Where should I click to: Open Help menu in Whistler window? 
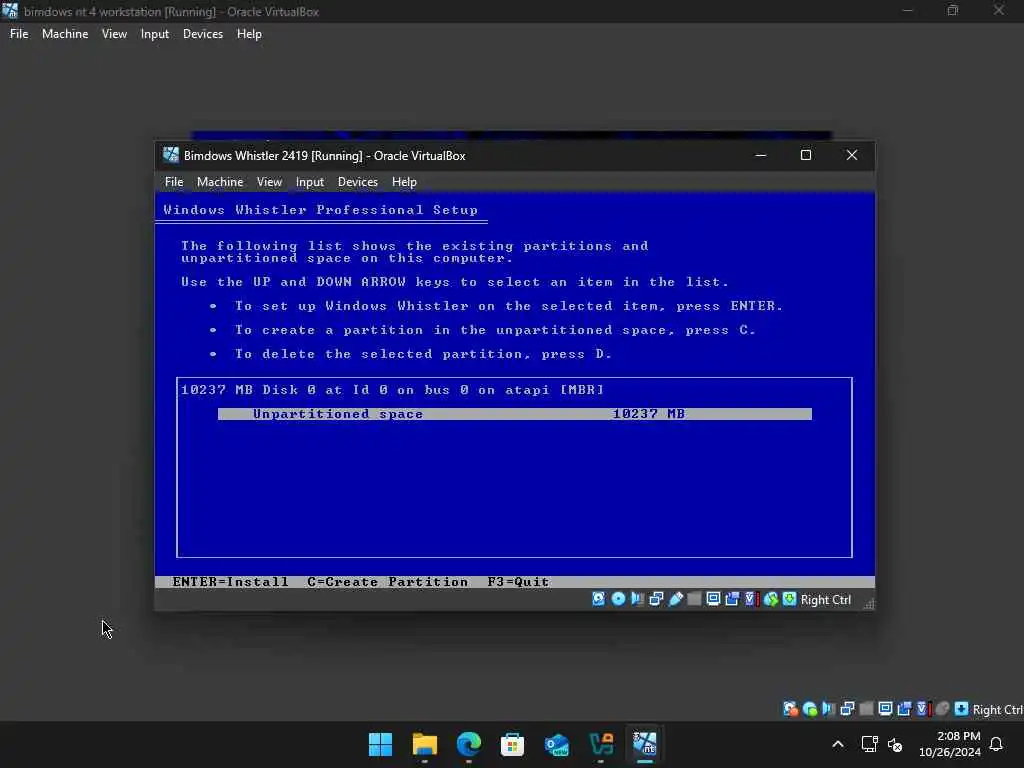404,182
